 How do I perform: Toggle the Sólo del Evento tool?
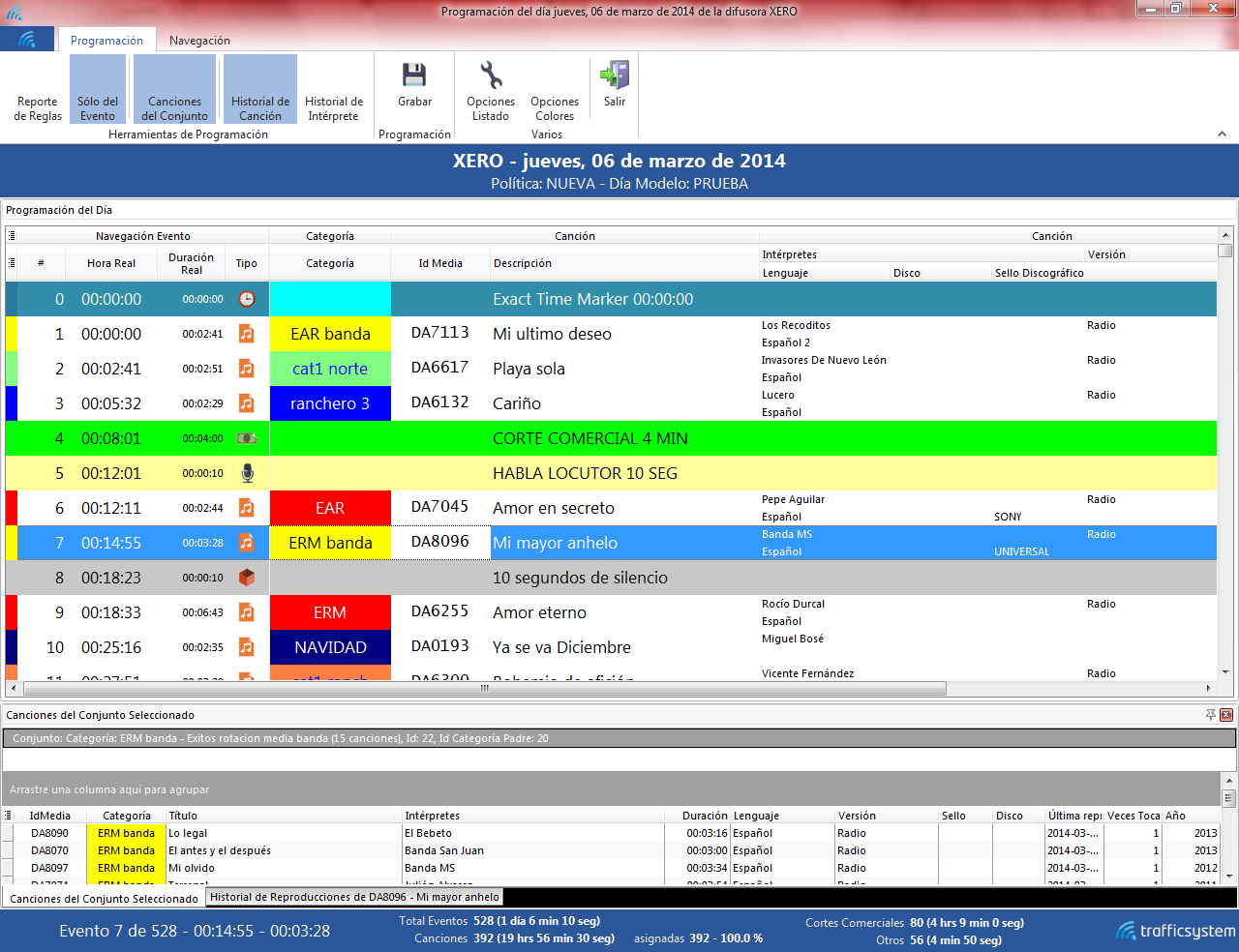point(98,90)
